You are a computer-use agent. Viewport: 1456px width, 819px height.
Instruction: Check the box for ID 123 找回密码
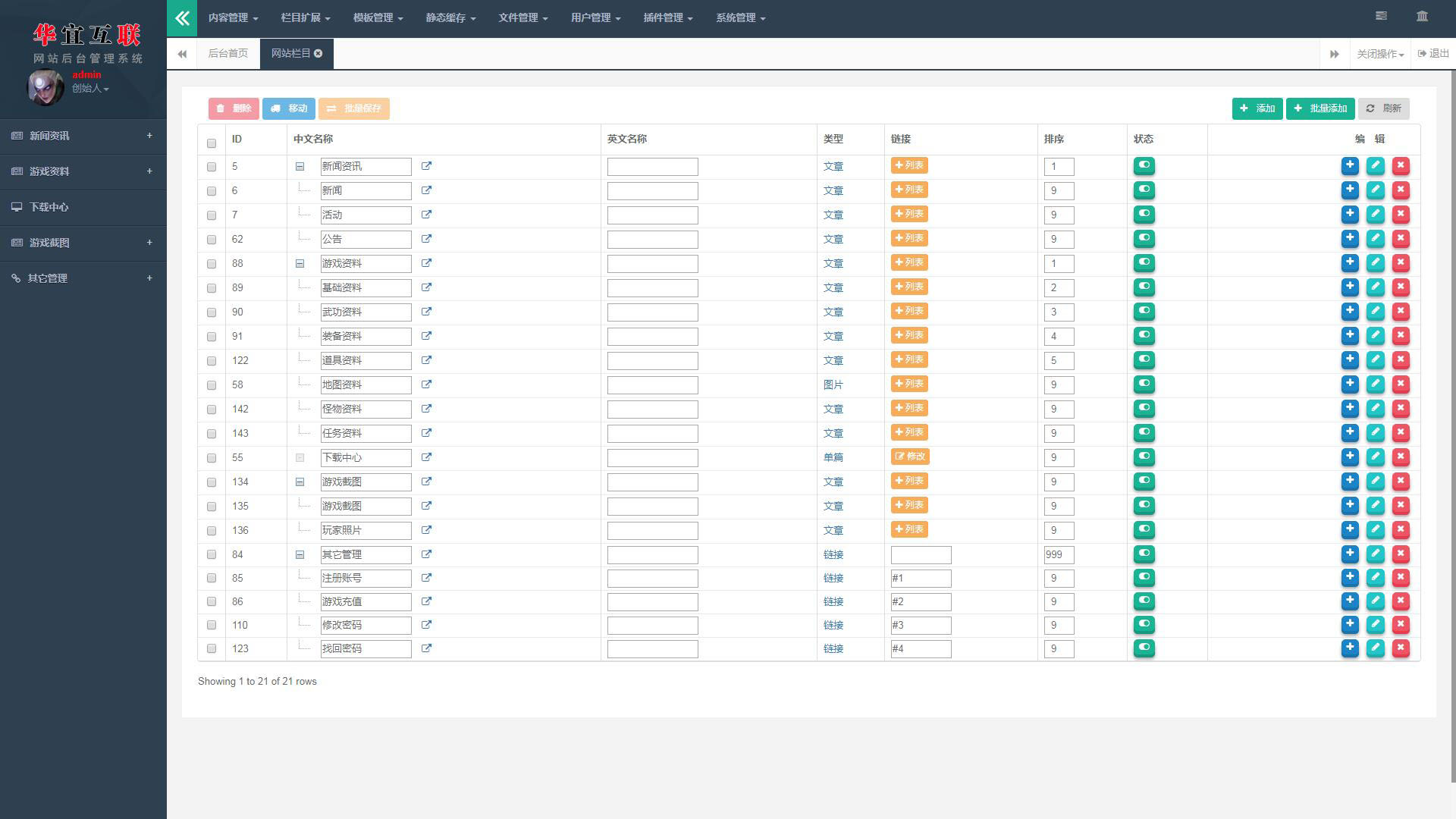coord(212,648)
